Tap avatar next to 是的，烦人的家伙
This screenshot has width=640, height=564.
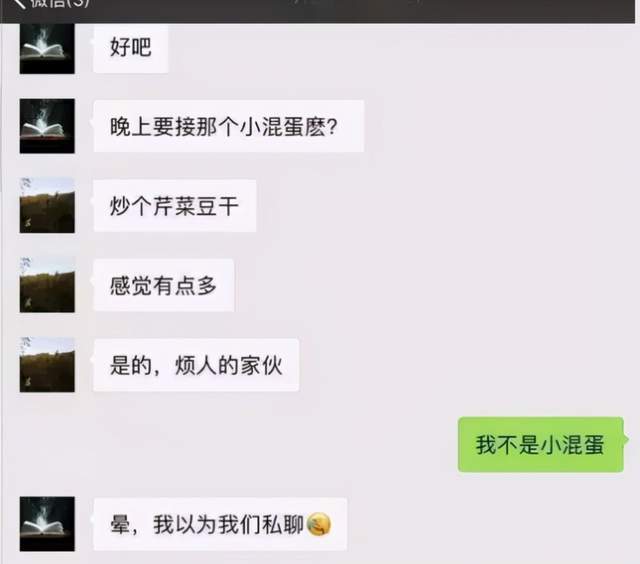coord(47,364)
